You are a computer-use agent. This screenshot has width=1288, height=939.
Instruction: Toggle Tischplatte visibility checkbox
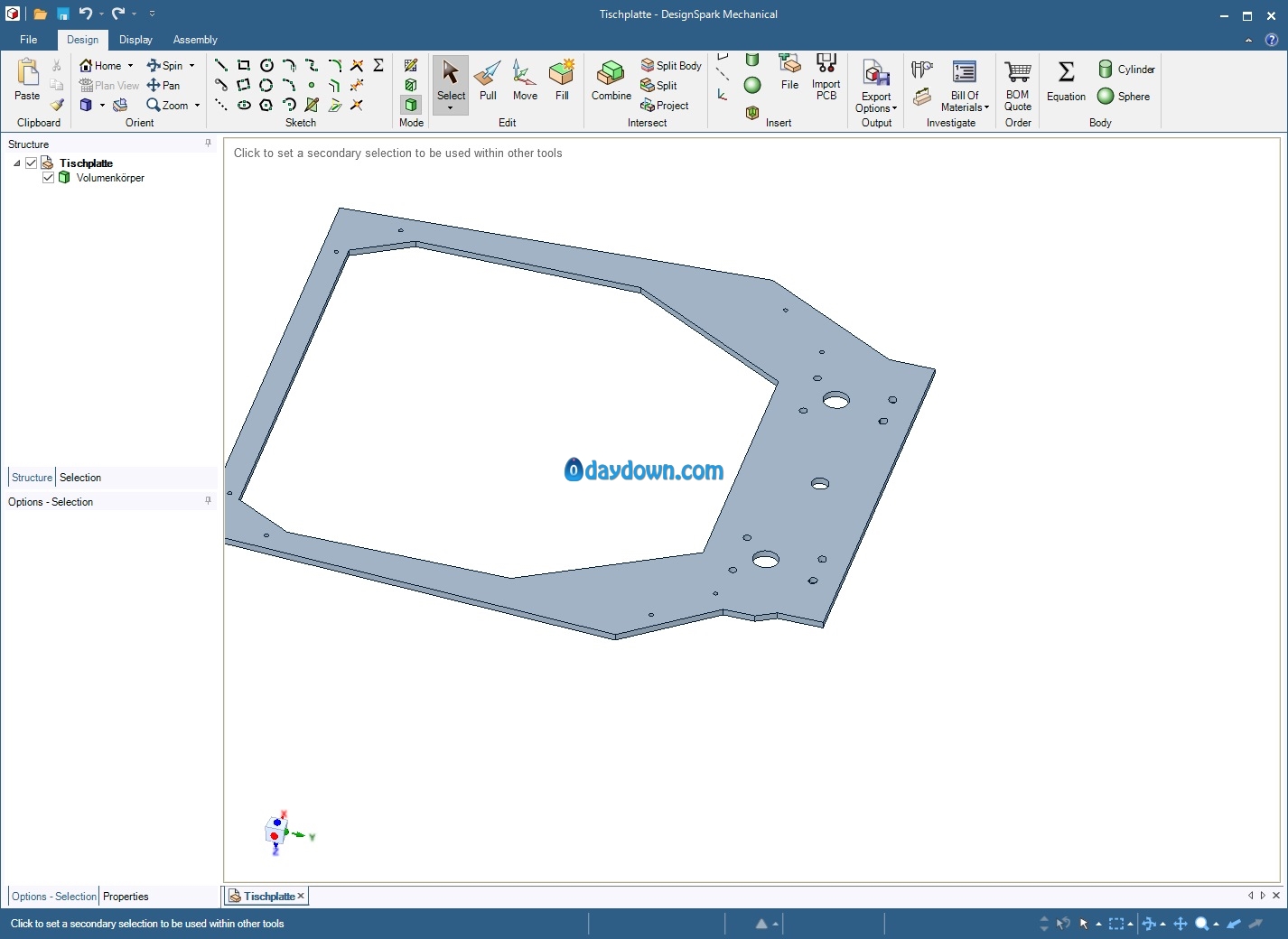(31, 163)
